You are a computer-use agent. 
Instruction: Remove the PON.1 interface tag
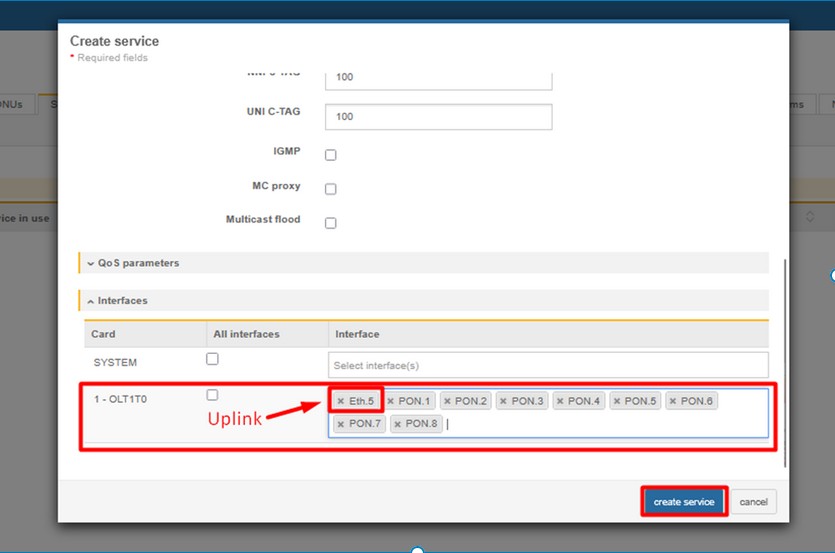(x=391, y=401)
